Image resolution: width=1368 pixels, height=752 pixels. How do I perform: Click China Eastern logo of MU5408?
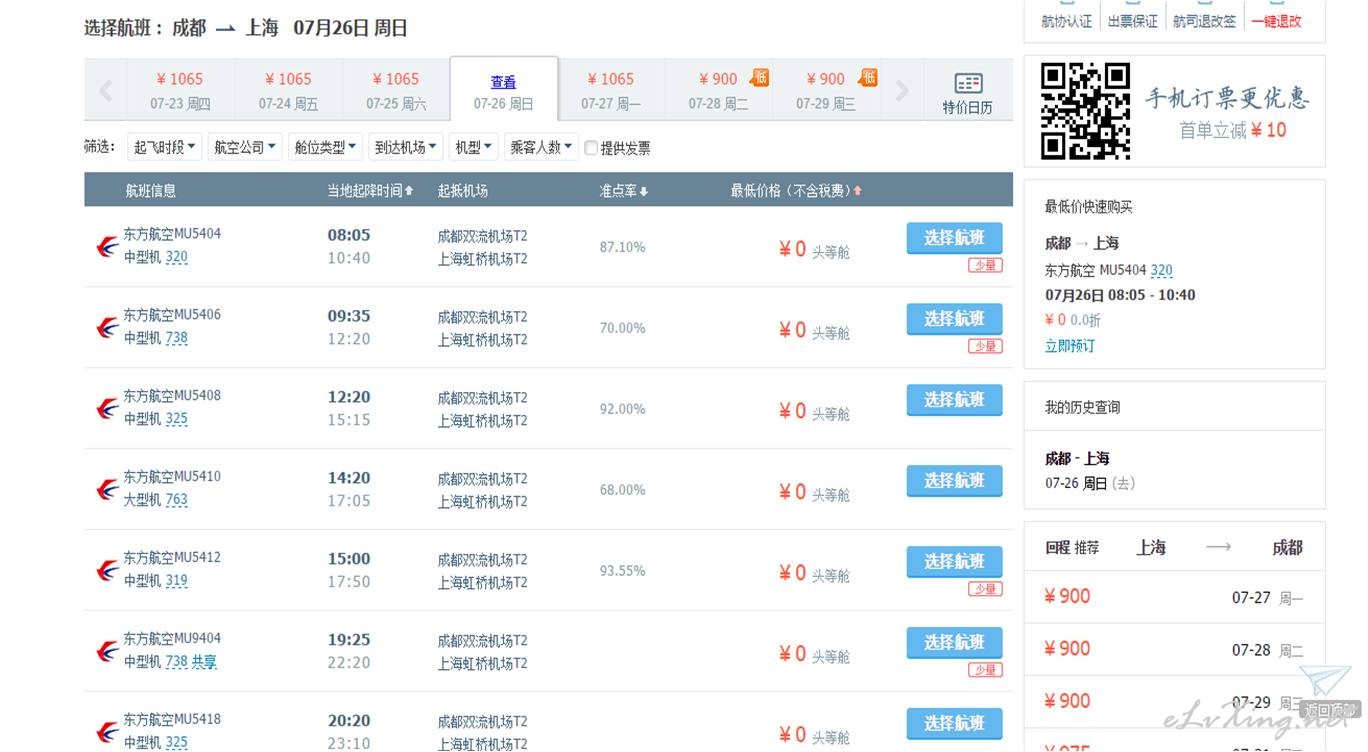pos(107,409)
